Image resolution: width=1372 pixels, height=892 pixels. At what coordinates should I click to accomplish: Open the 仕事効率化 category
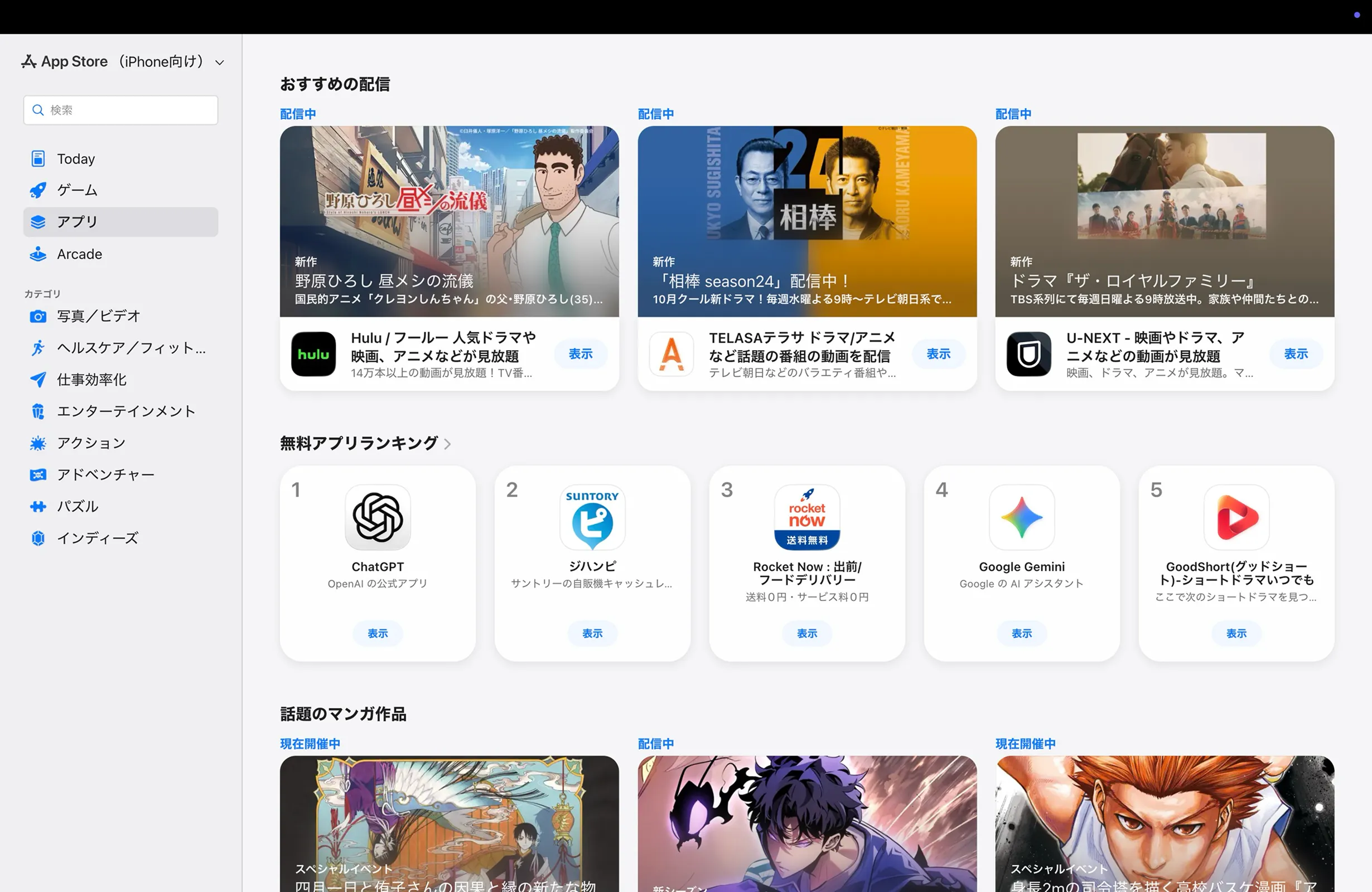pyautogui.click(x=120, y=380)
